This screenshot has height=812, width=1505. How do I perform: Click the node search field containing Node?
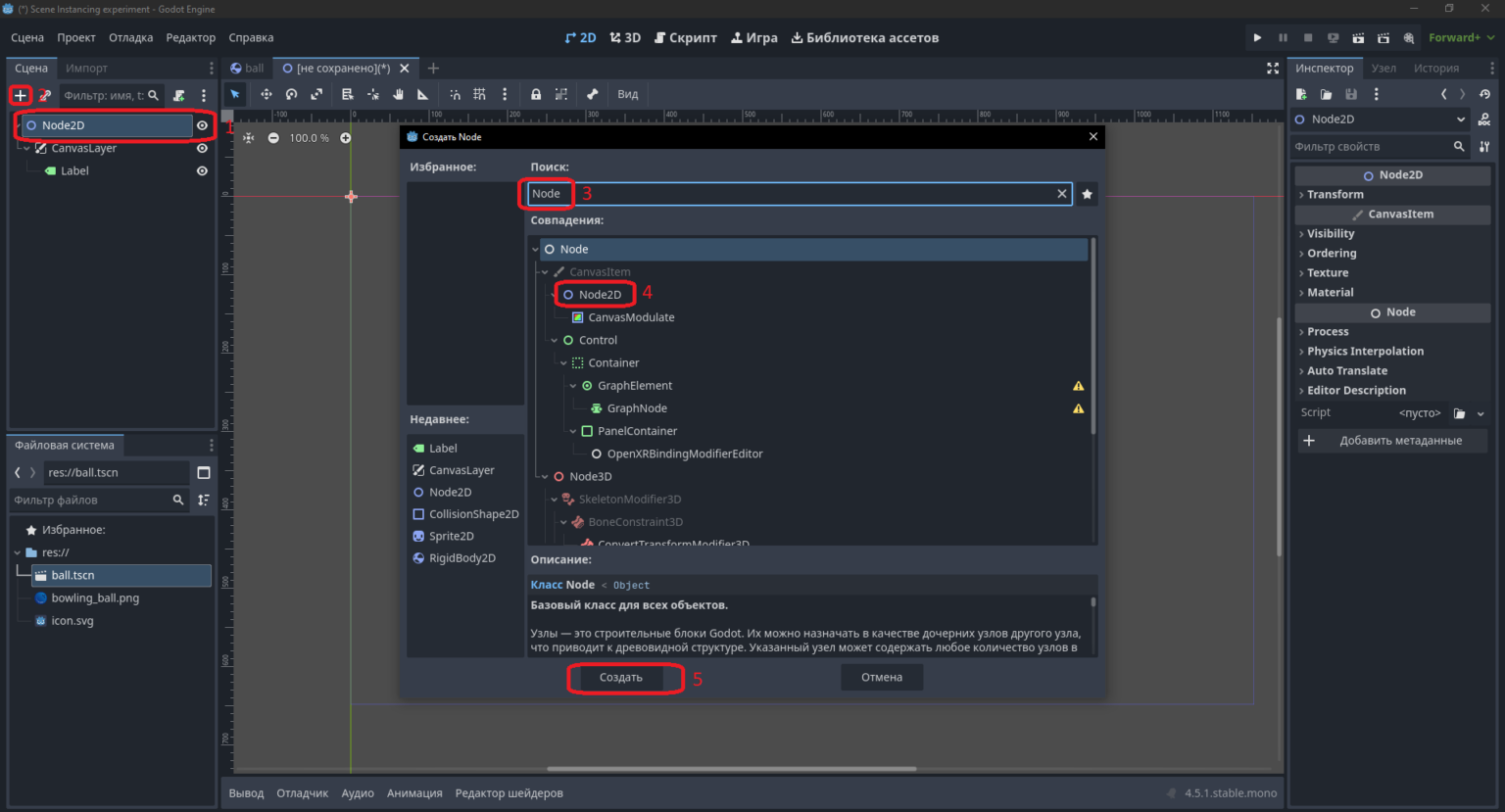pyautogui.click(x=800, y=194)
